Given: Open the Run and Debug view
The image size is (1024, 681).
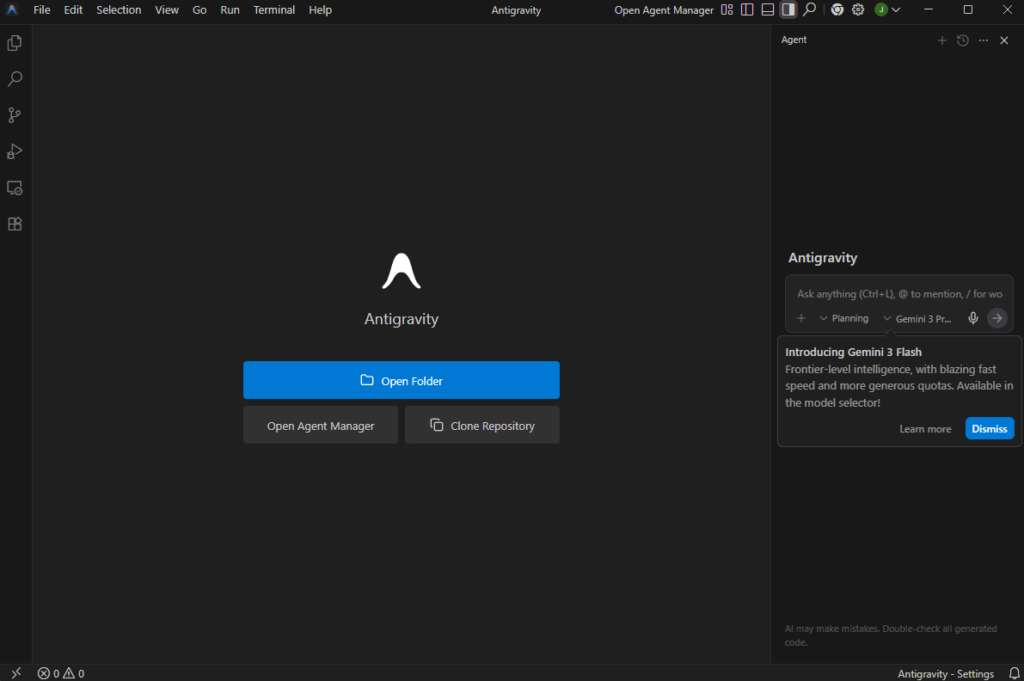Looking at the screenshot, I should click(x=15, y=152).
